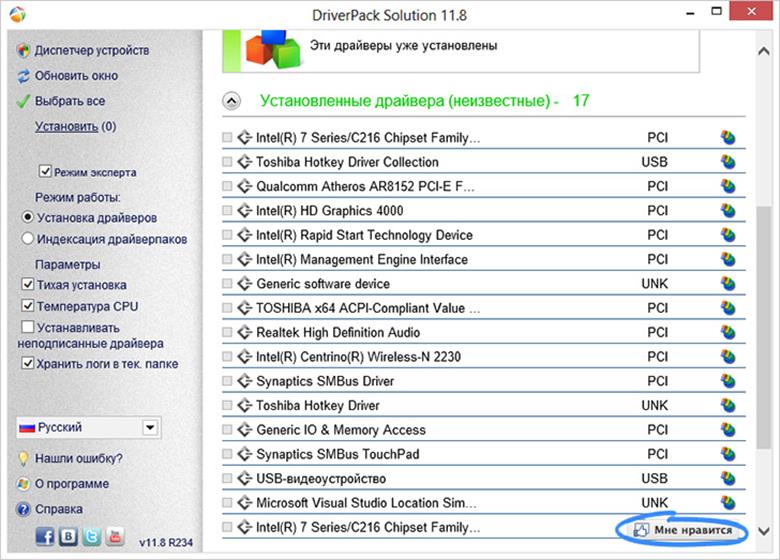
Task: Open the YouTube icon link
Action: point(114,536)
